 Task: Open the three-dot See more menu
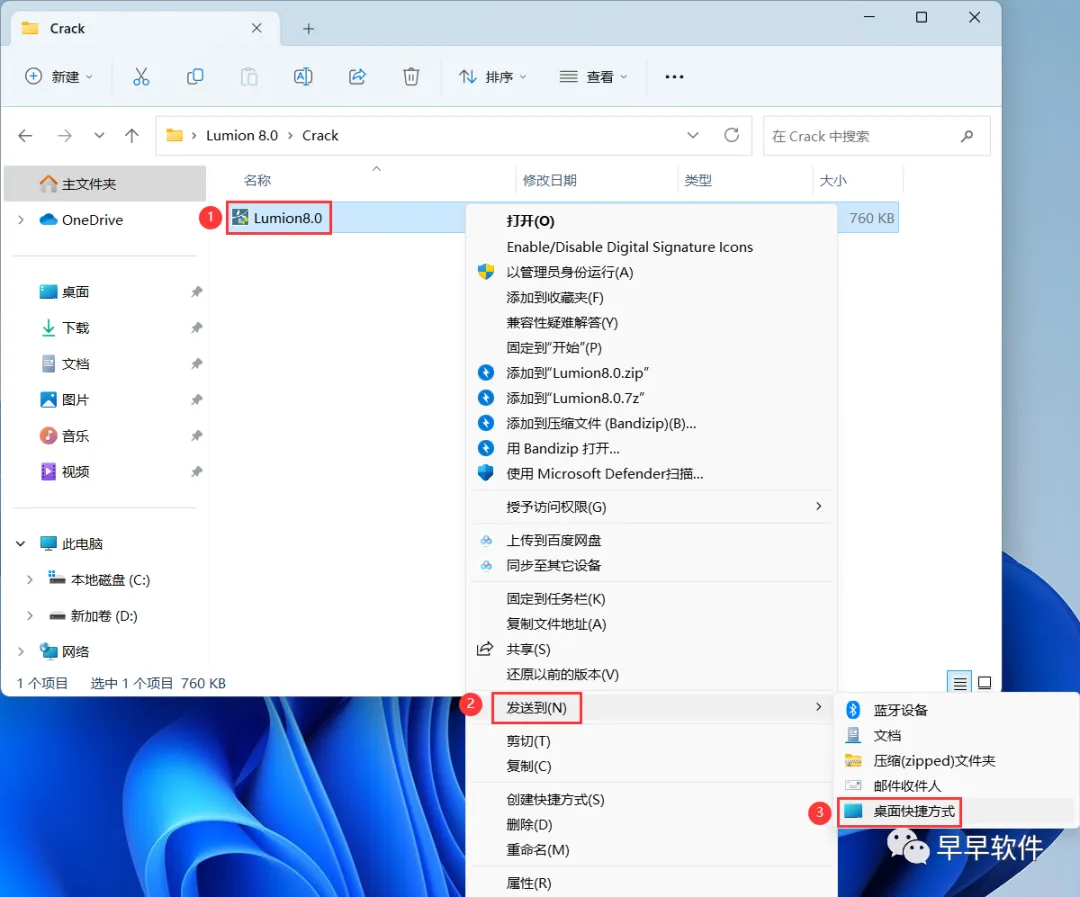click(674, 76)
